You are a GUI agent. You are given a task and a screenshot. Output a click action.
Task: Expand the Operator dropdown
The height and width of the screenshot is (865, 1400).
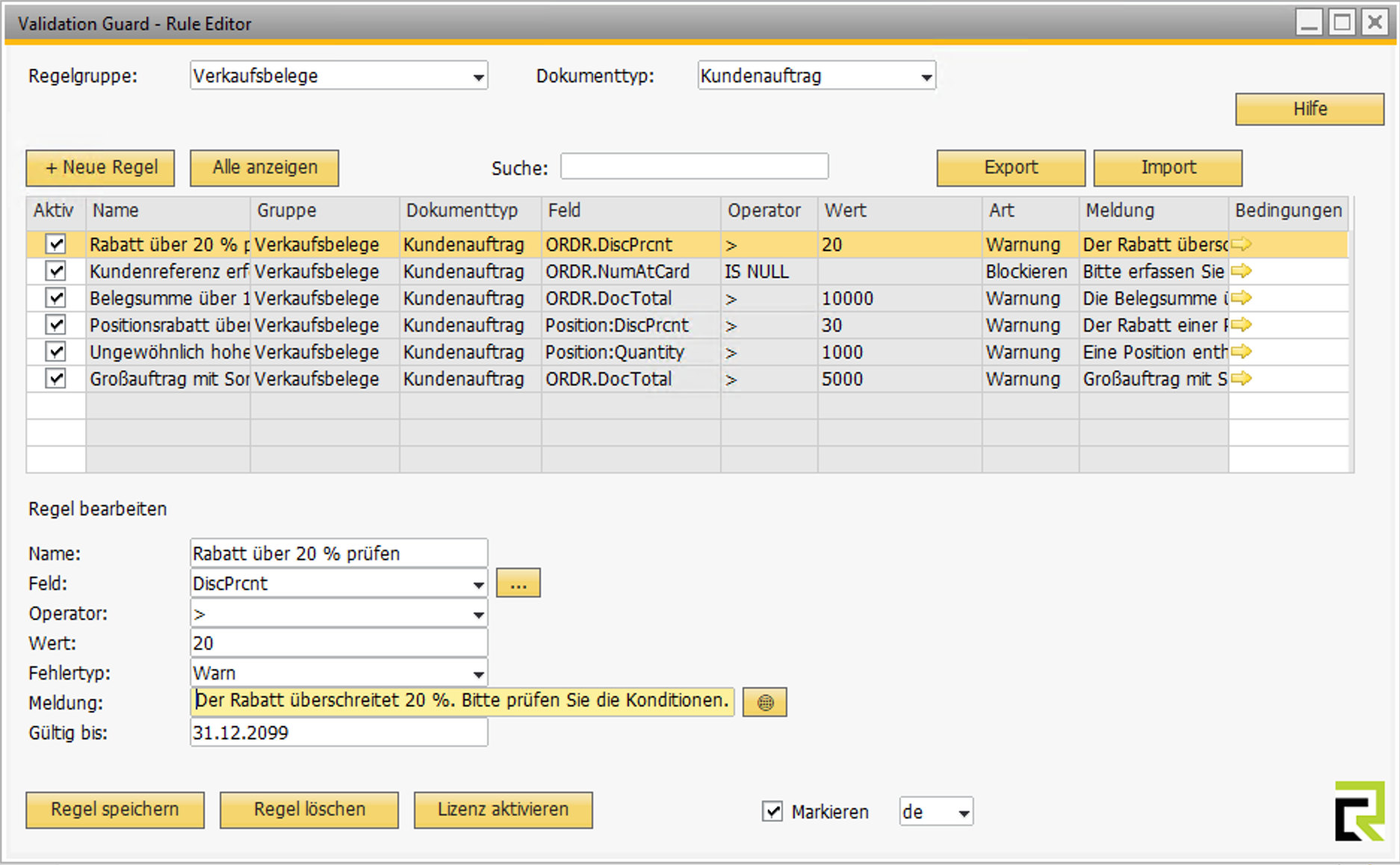click(478, 614)
